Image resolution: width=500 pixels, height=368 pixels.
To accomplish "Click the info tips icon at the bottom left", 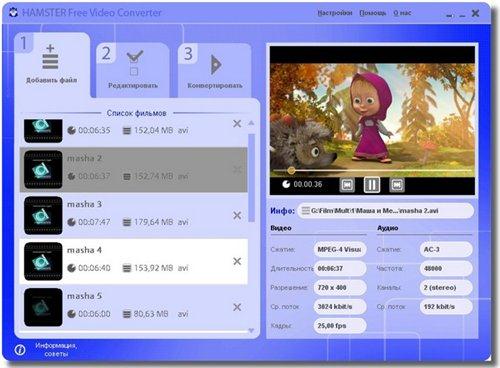I will (x=20, y=350).
